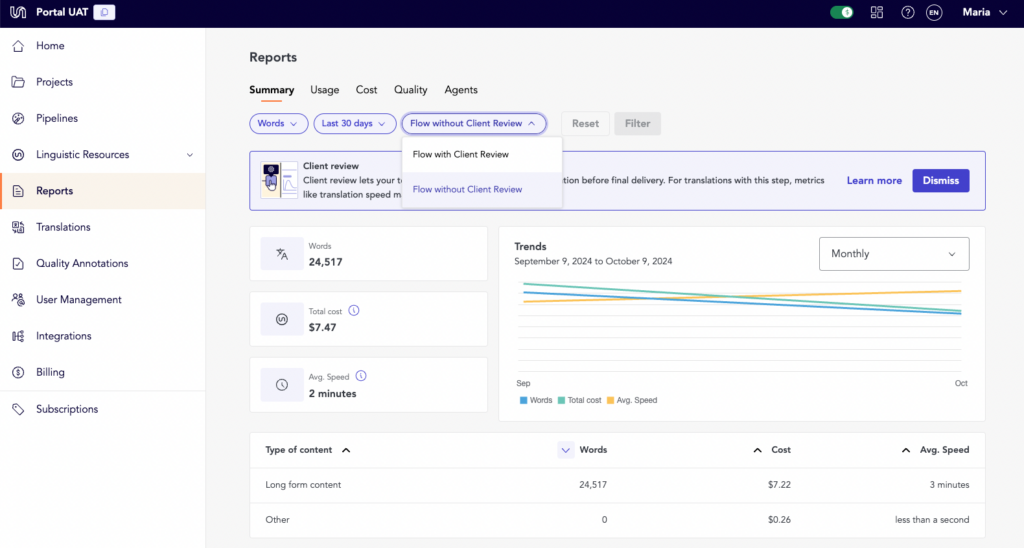
Task: Open the Maria user menu
Action: click(985, 12)
